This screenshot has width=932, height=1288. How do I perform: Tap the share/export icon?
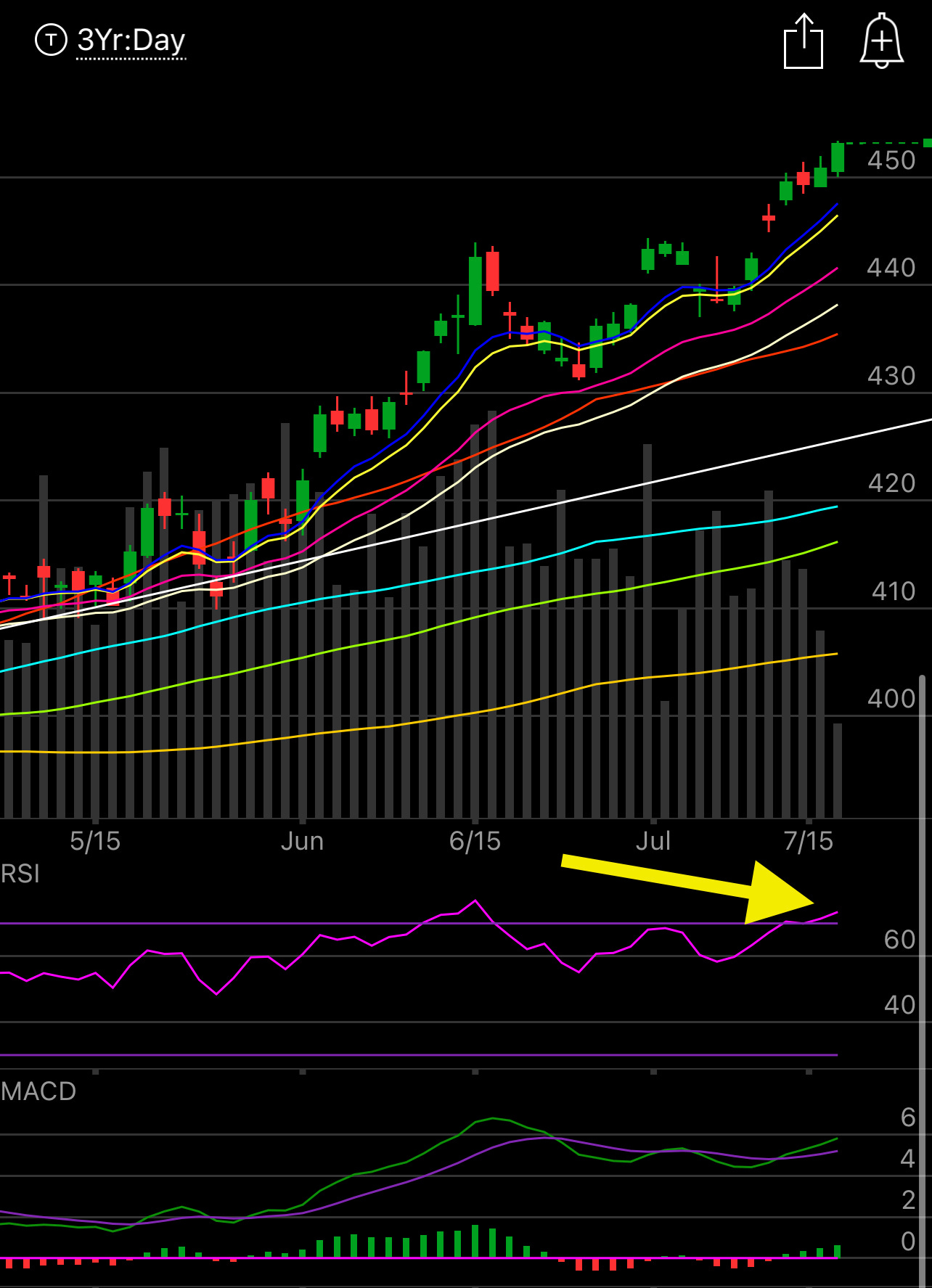point(804,41)
